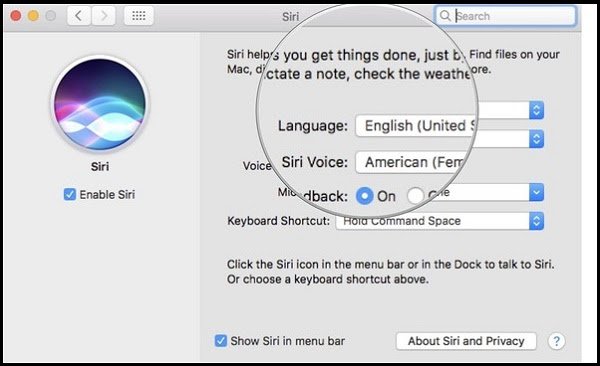
Task: Expand the Keyboard Shortcut dropdown
Action: tap(440, 221)
